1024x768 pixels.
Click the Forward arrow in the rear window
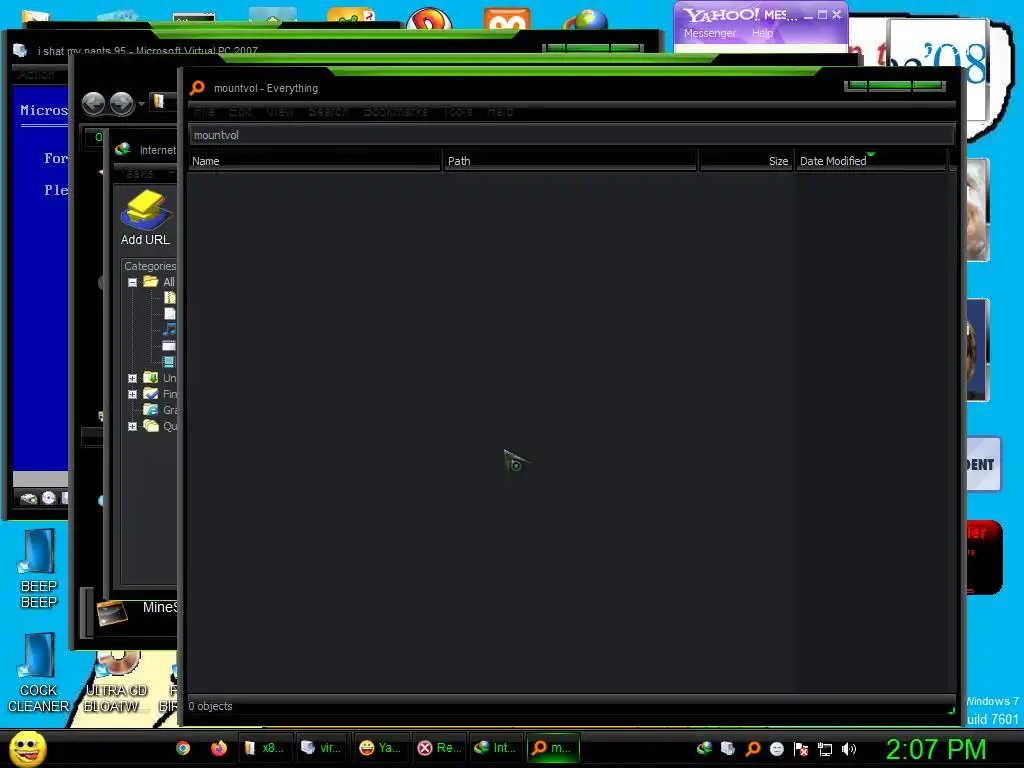121,103
